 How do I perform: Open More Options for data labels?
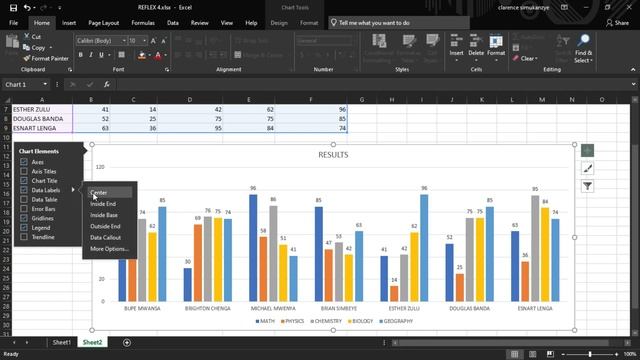click(x=109, y=249)
